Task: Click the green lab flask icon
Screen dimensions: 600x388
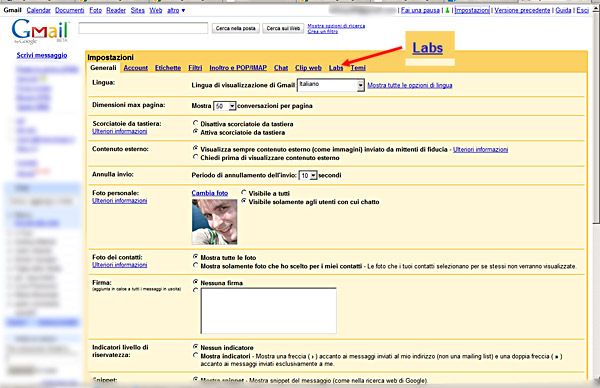Action: coord(447,10)
